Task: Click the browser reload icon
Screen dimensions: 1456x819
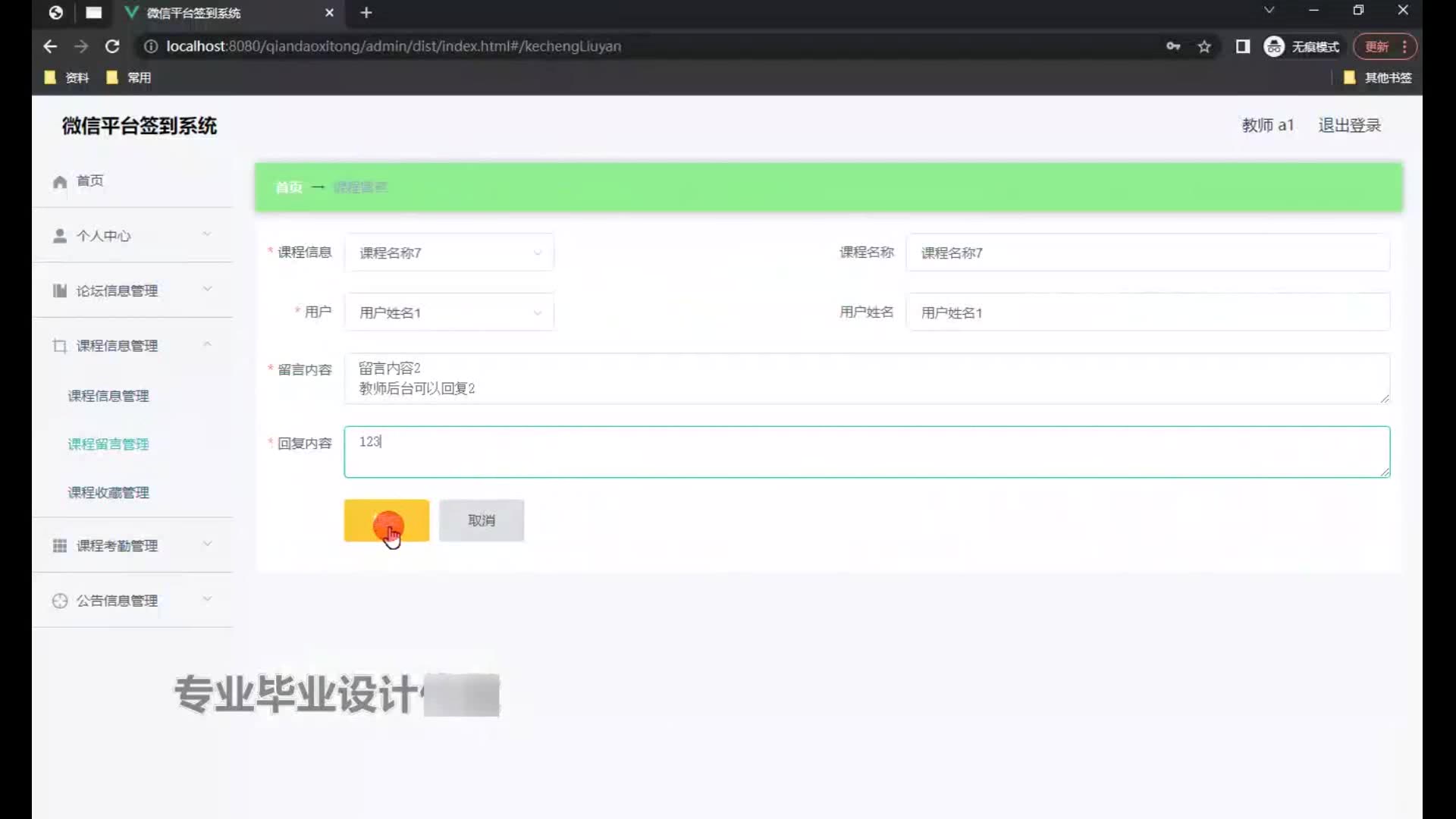Action: click(x=112, y=46)
